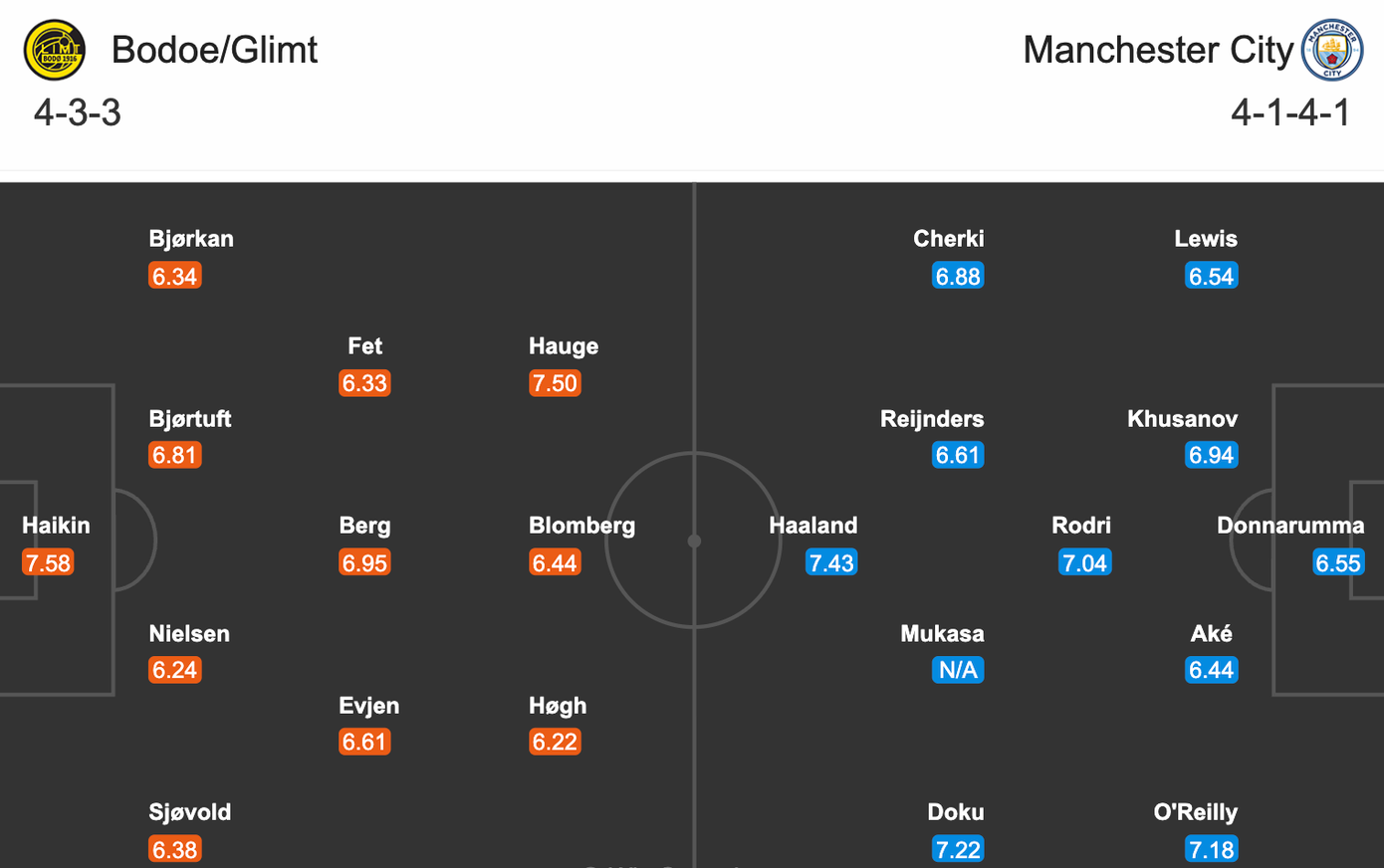Select Cherki's 6.88 rating badge
Screen dimensions: 1384x868
pos(958,276)
